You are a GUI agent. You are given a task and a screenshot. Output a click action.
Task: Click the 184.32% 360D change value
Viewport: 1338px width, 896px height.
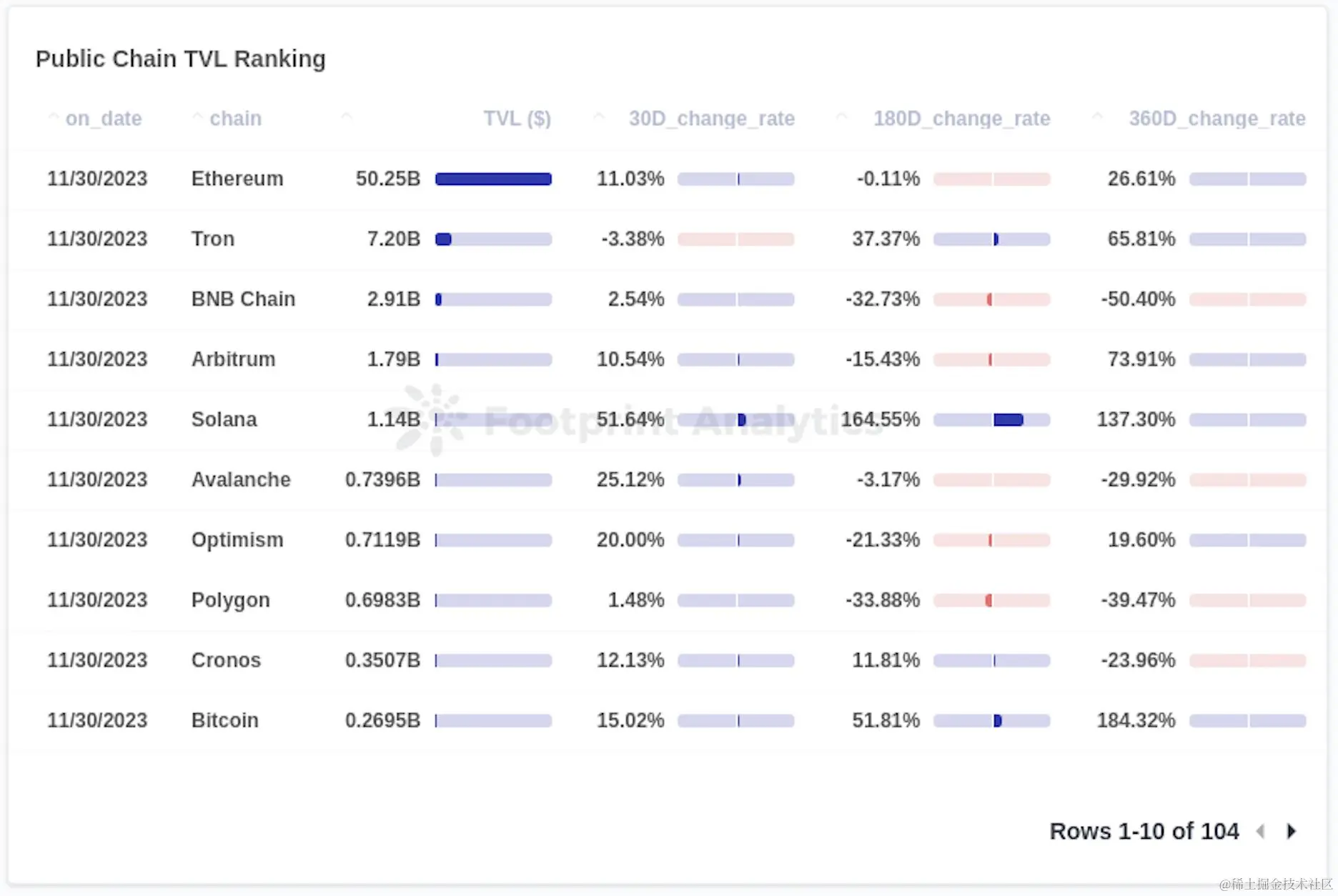[1136, 720]
